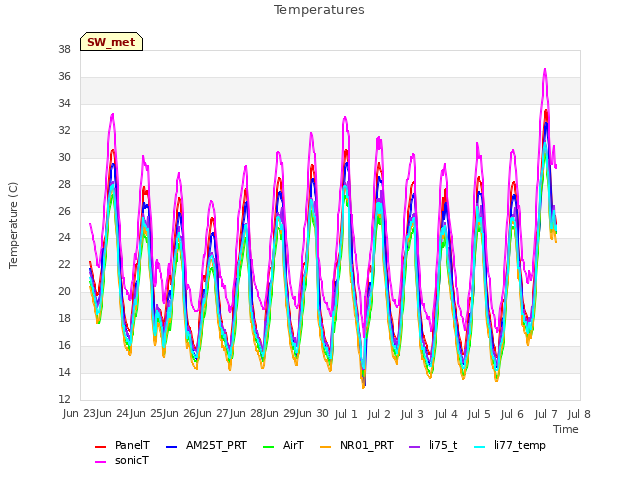Click the 30 y-axis tick label

[64, 157]
